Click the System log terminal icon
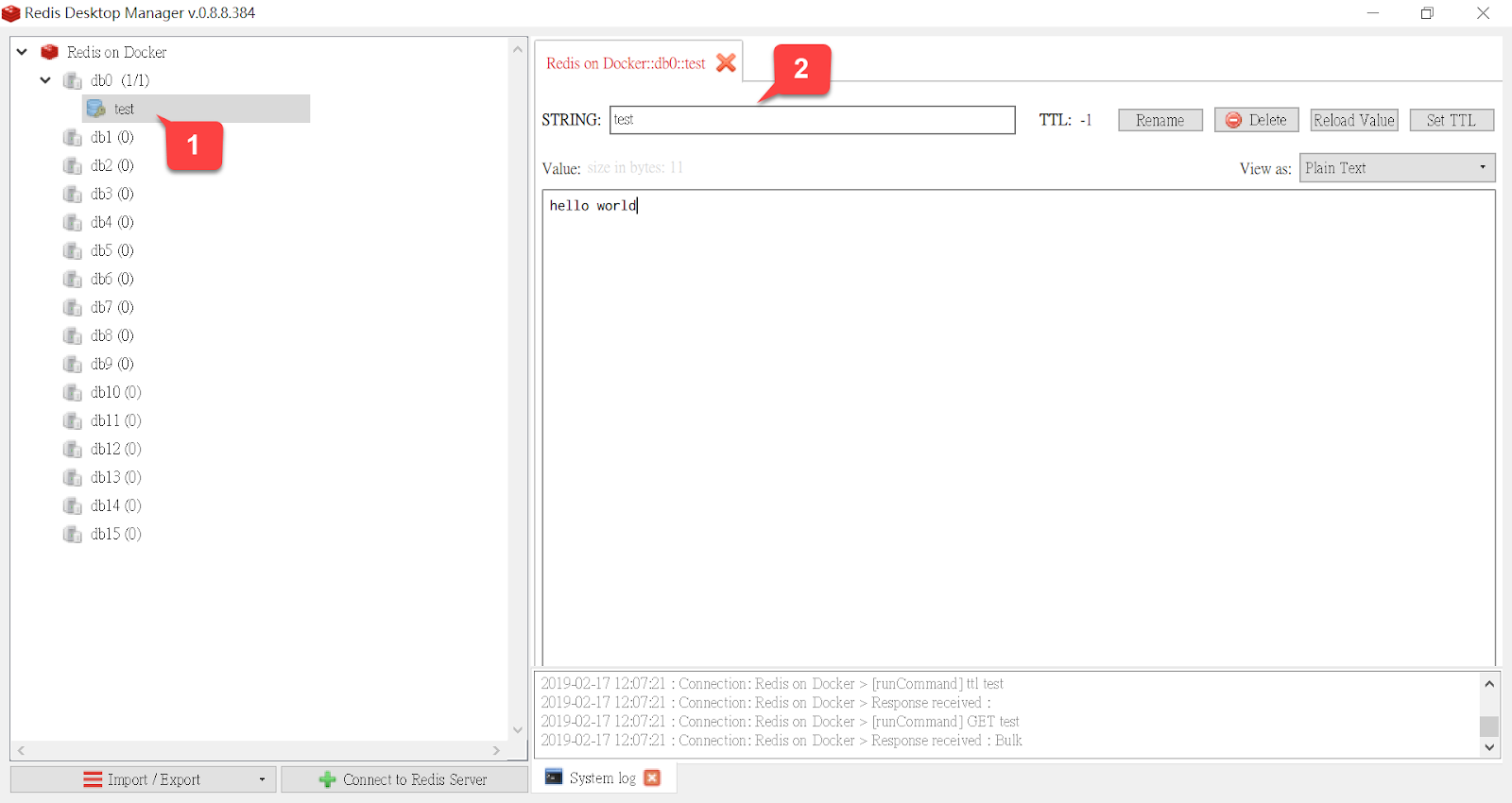 (554, 777)
